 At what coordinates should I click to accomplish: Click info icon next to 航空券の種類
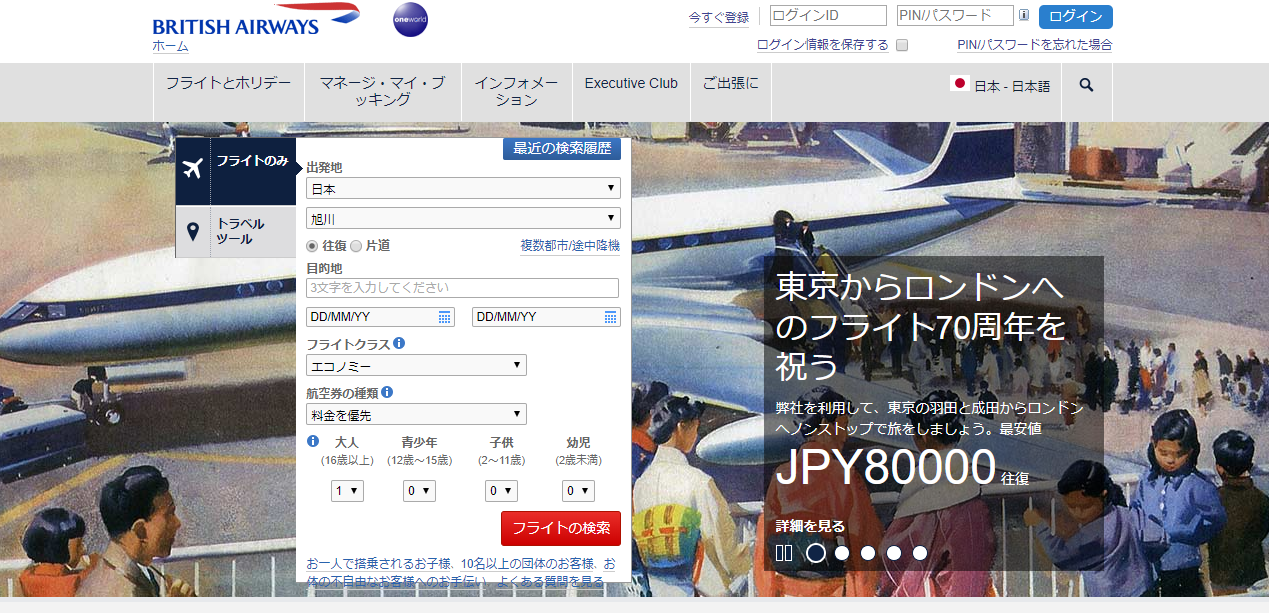pos(387,392)
